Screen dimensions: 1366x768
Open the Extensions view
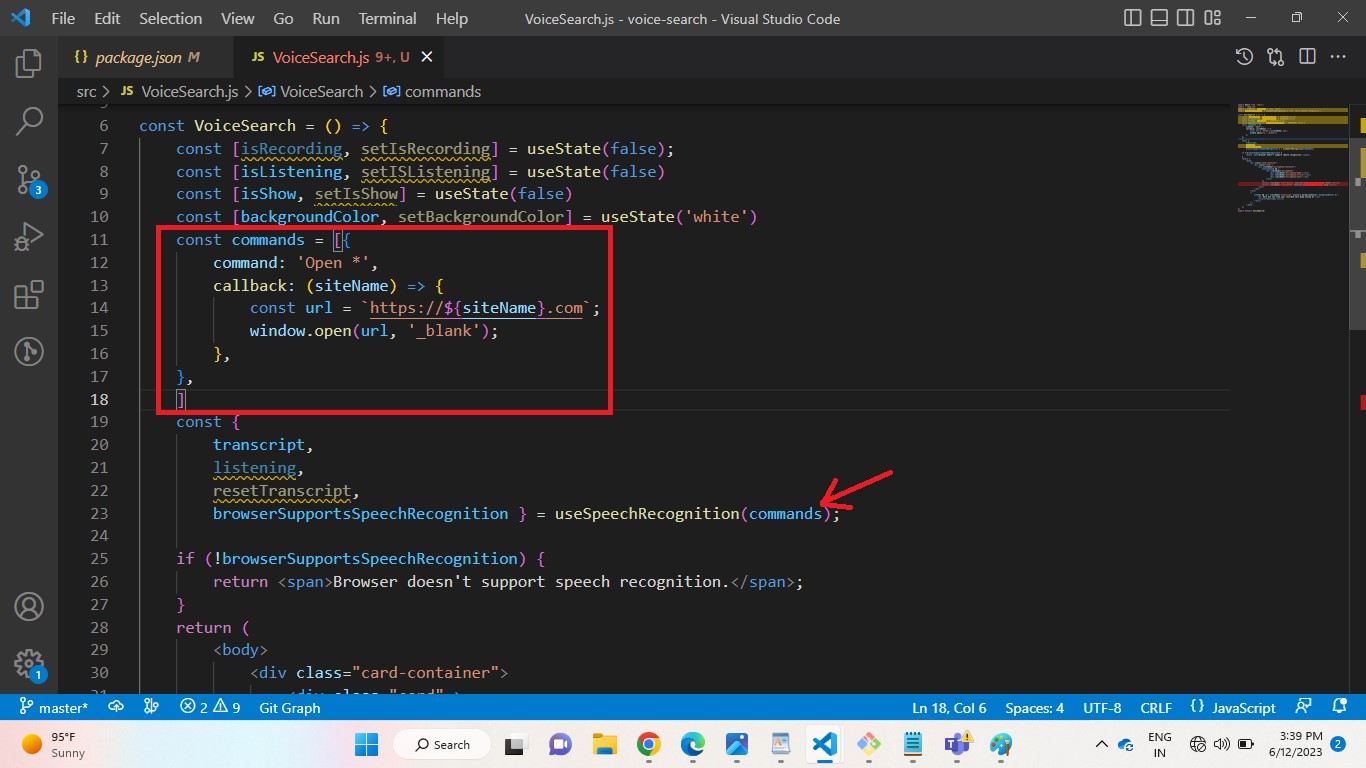28,295
